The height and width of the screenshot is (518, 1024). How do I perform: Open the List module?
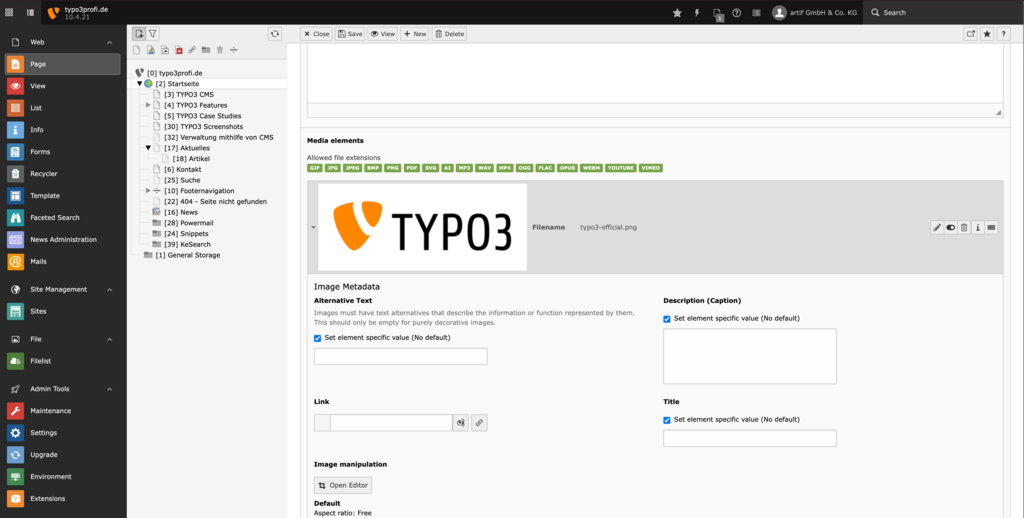pyautogui.click(x=63, y=108)
